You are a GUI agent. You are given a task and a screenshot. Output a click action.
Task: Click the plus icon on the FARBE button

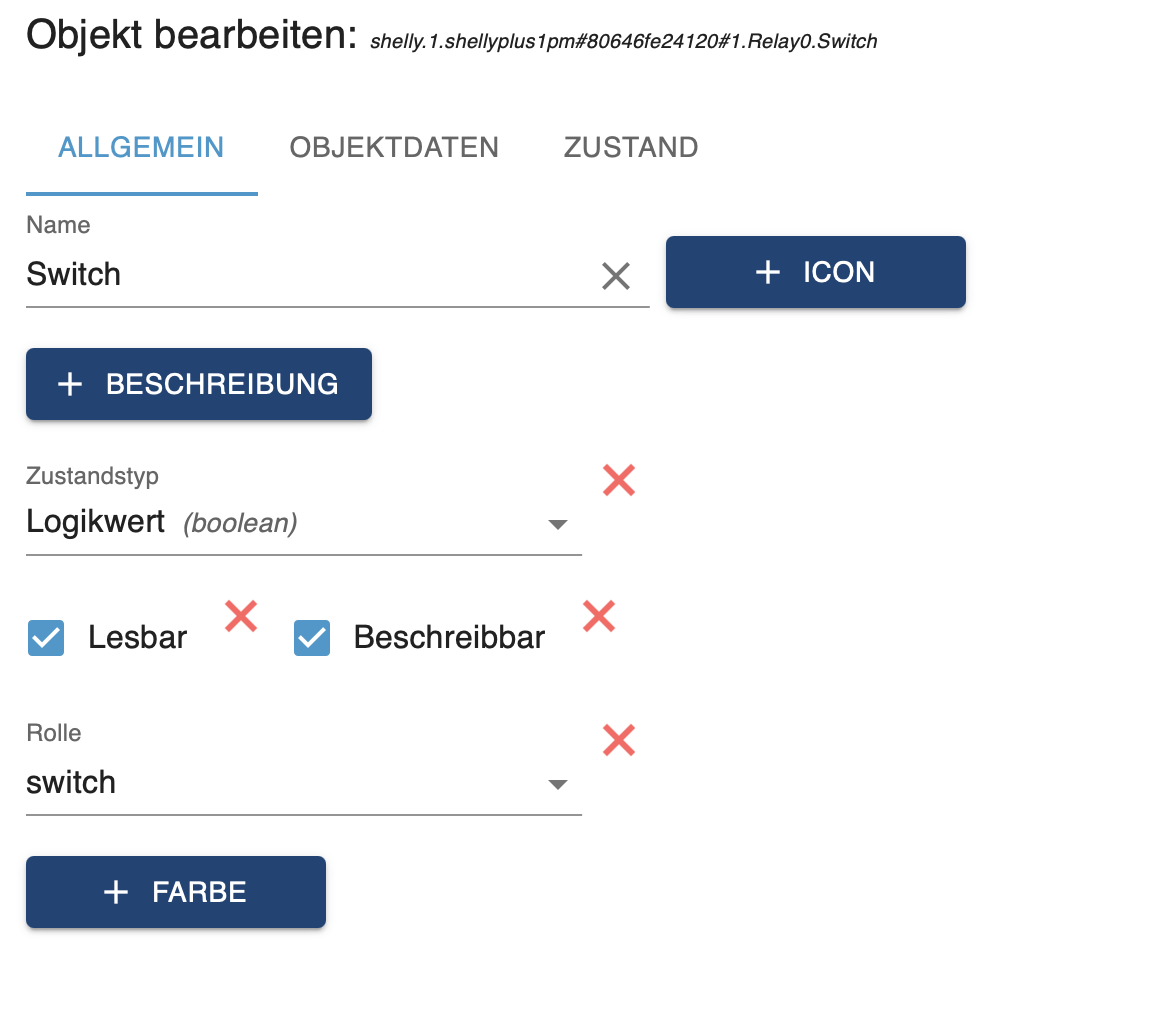[116, 892]
